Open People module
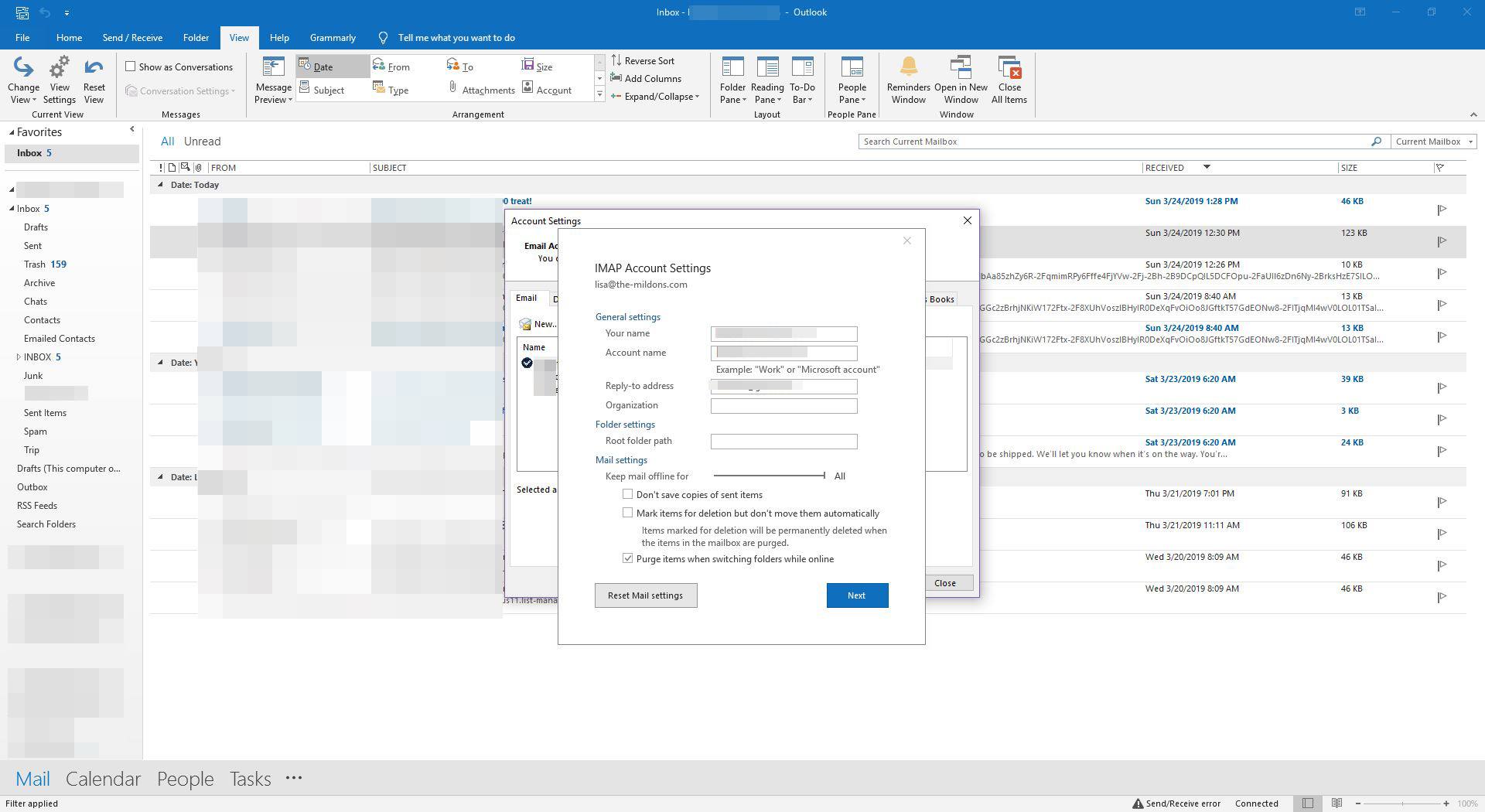 click(186, 779)
